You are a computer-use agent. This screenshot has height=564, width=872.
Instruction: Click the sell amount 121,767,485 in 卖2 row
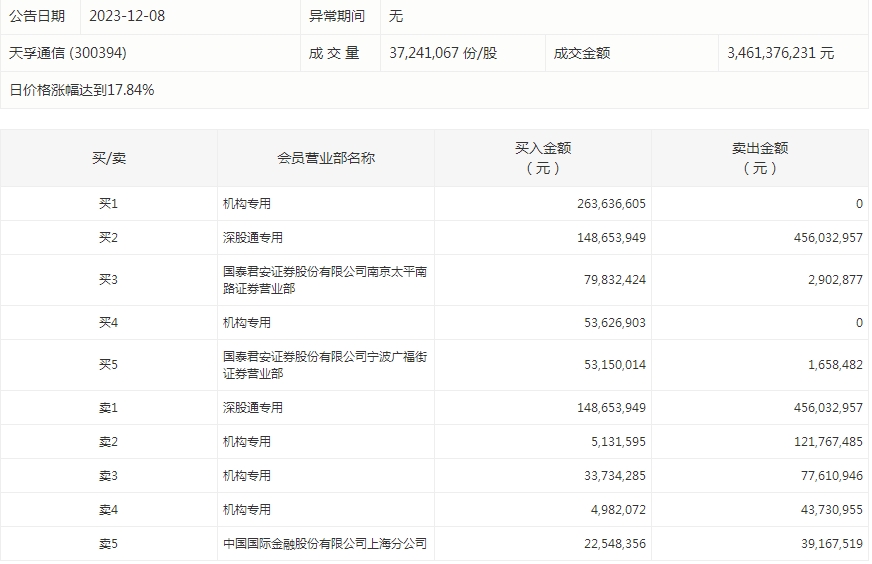pos(815,442)
